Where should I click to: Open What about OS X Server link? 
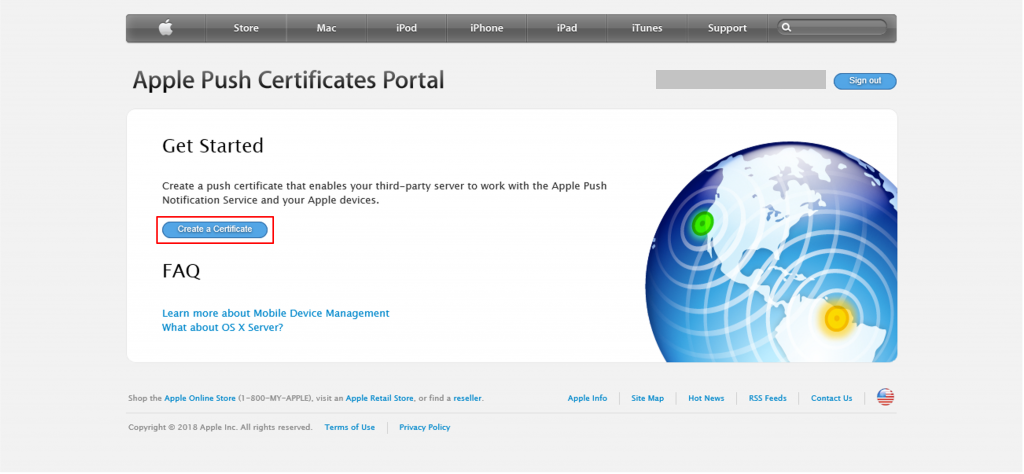tap(222, 327)
